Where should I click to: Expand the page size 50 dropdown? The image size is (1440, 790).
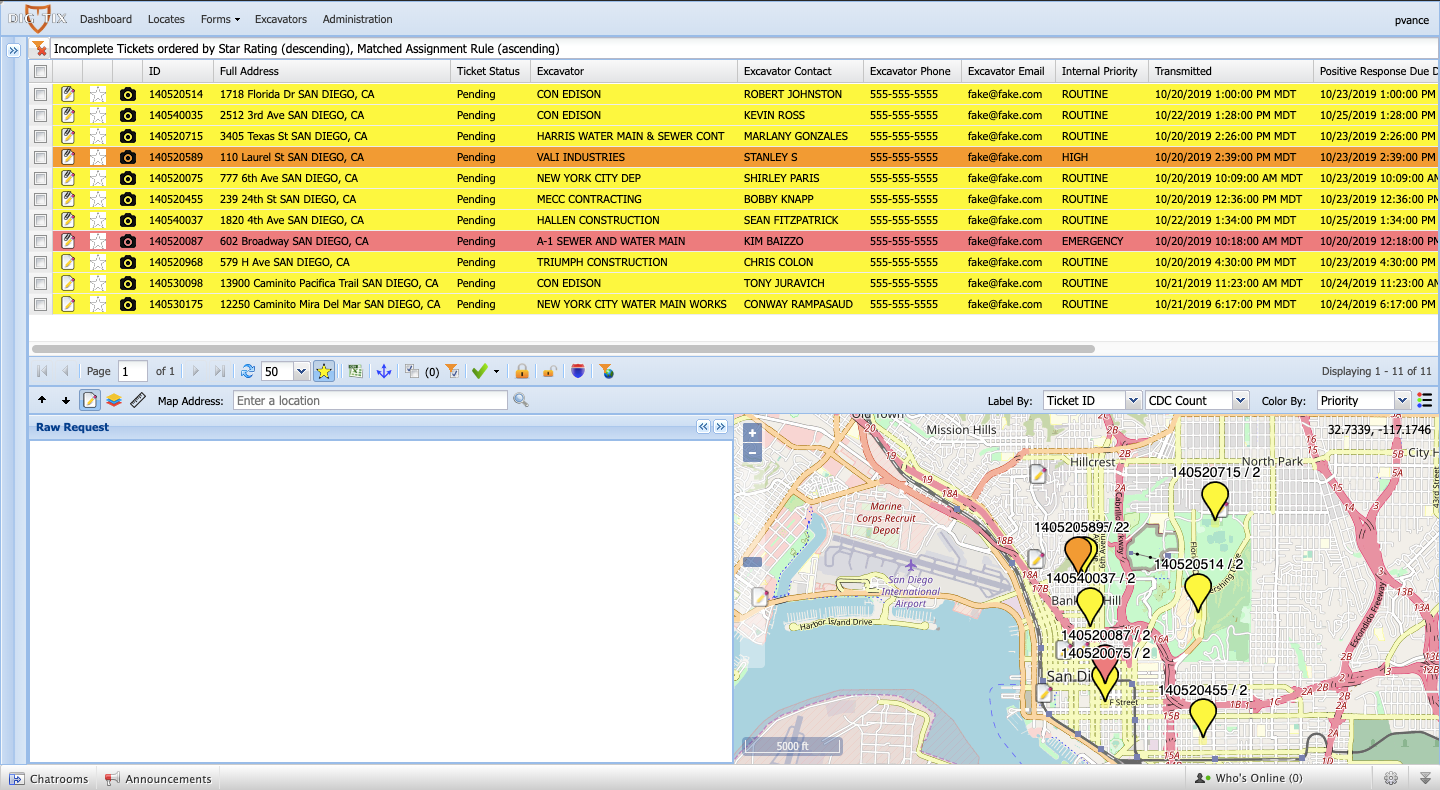[x=301, y=371]
